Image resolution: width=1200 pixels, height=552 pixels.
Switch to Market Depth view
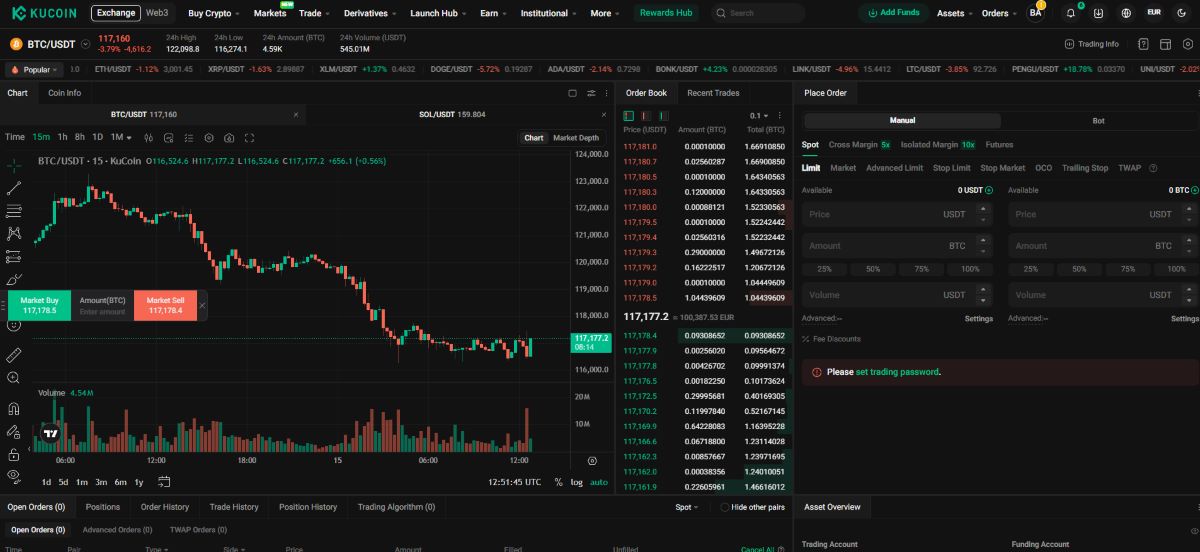click(x=576, y=138)
